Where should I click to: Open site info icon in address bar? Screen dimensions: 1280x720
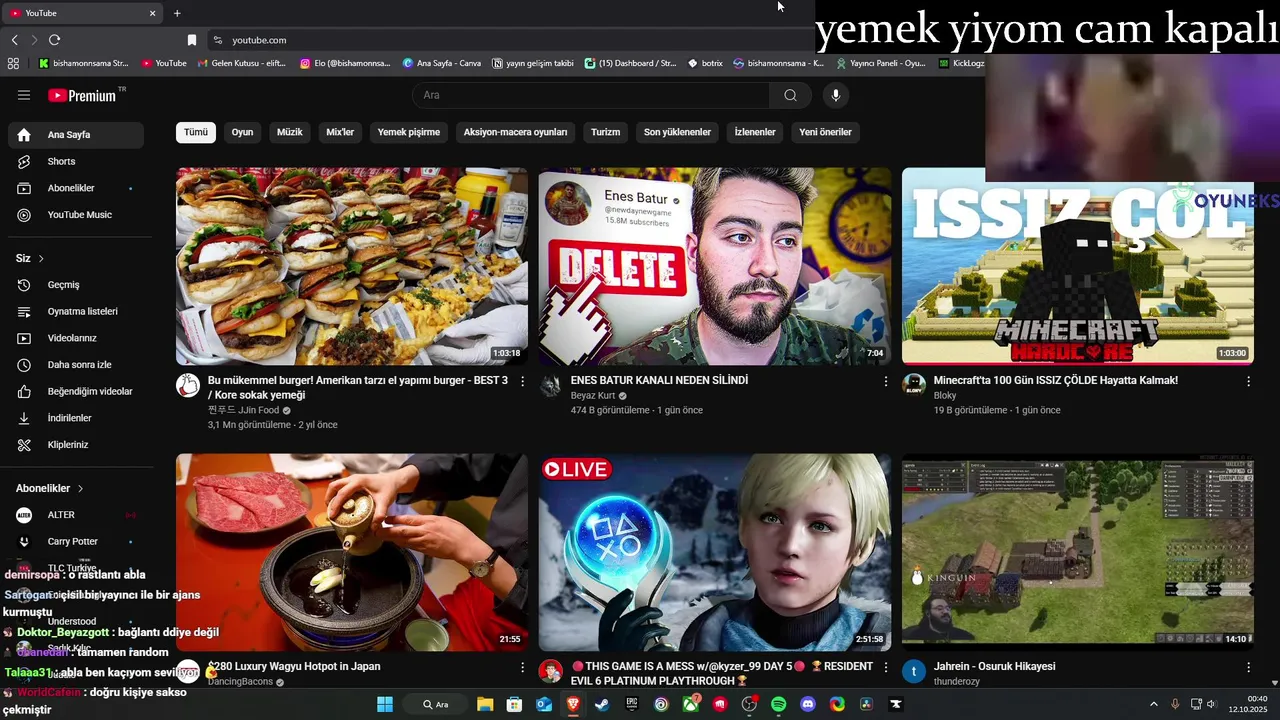[217, 40]
